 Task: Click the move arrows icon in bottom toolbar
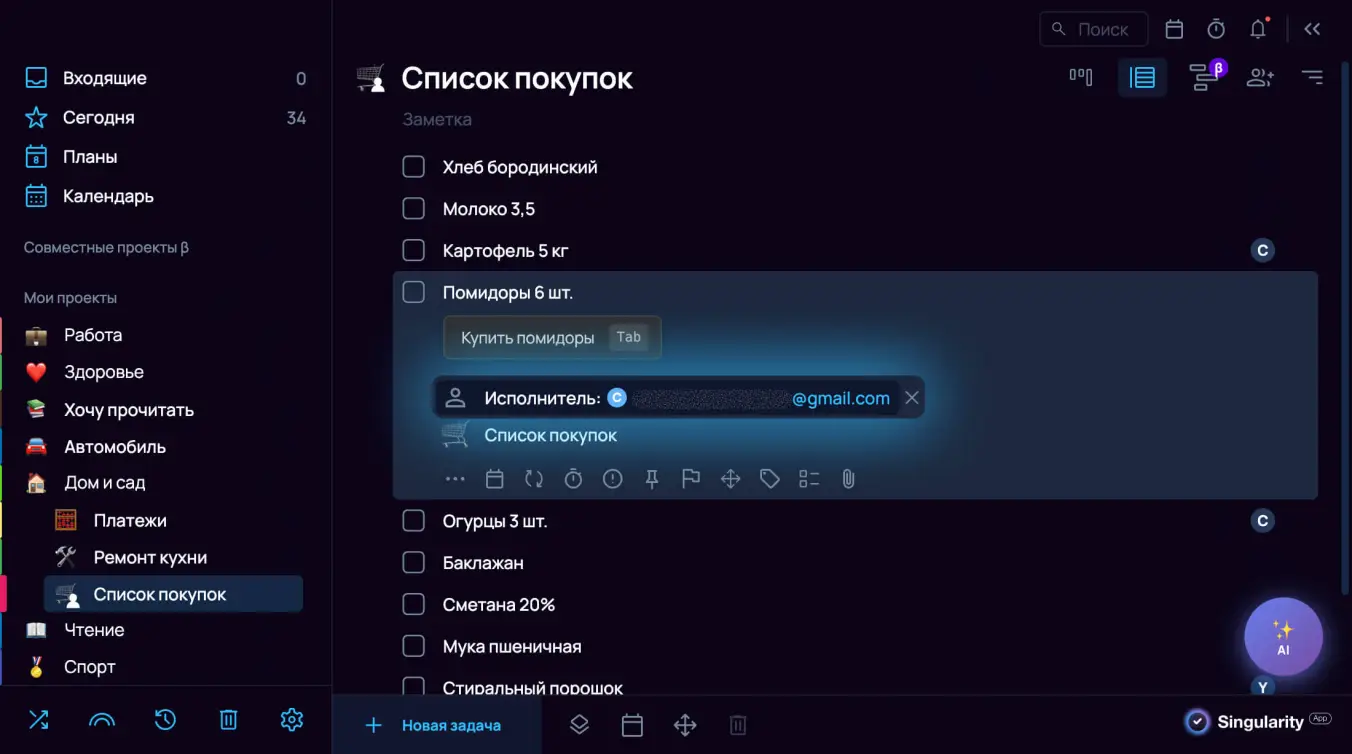coord(685,725)
